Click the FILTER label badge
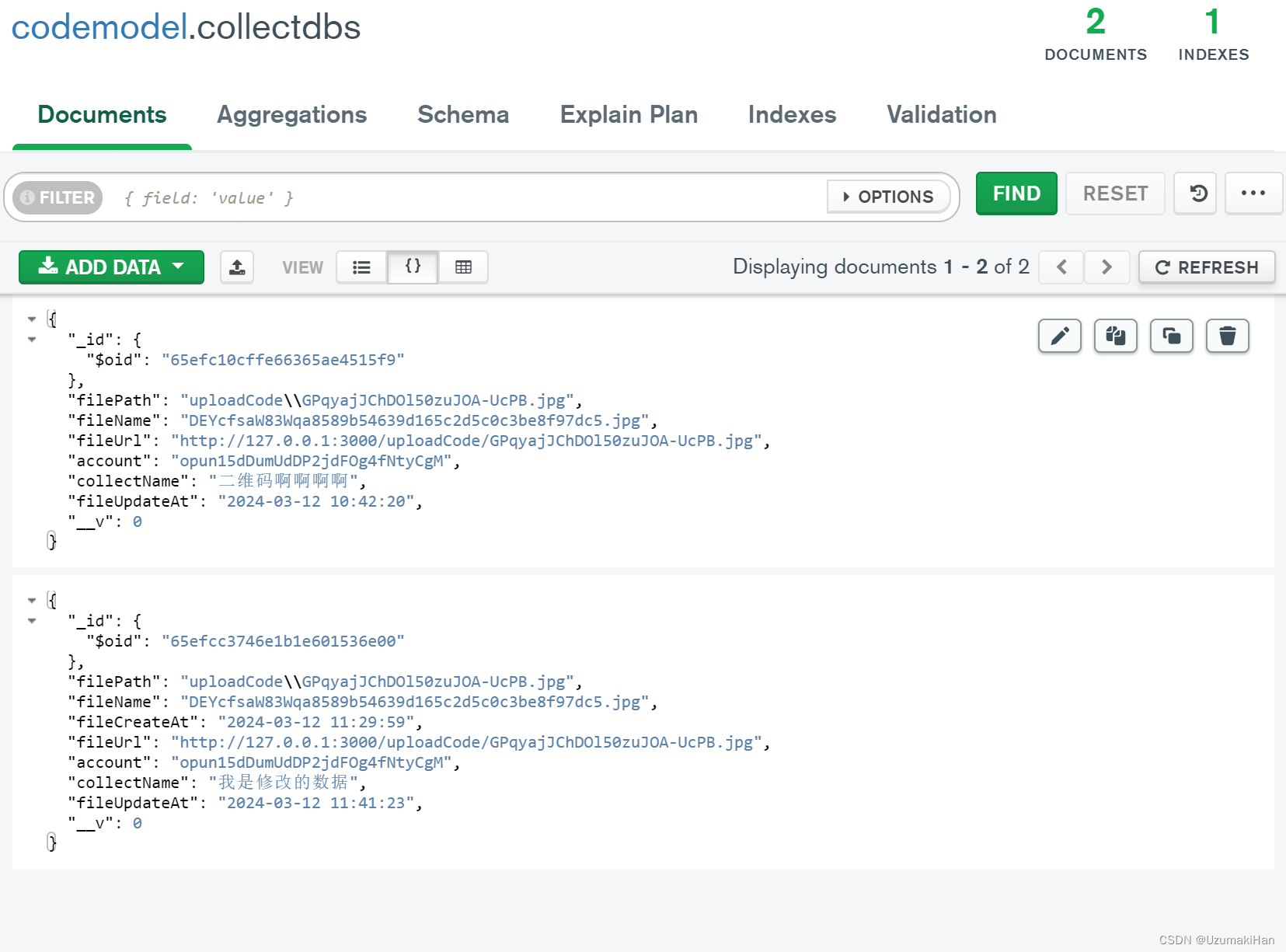1286x952 pixels. coord(58,197)
